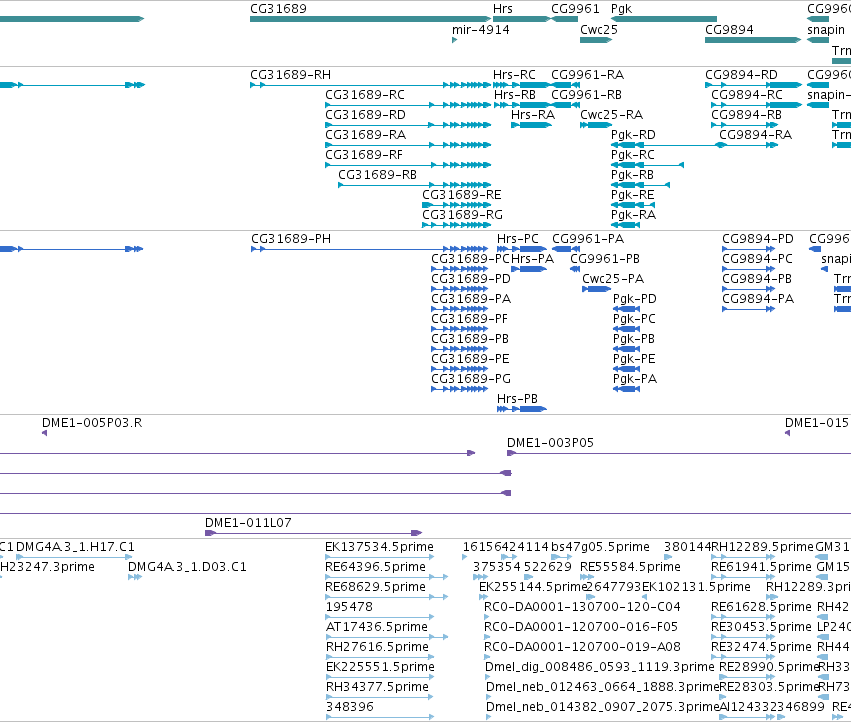851x722 pixels.
Task: Select protein CG9894-PA
Action: pyautogui.click(x=758, y=299)
